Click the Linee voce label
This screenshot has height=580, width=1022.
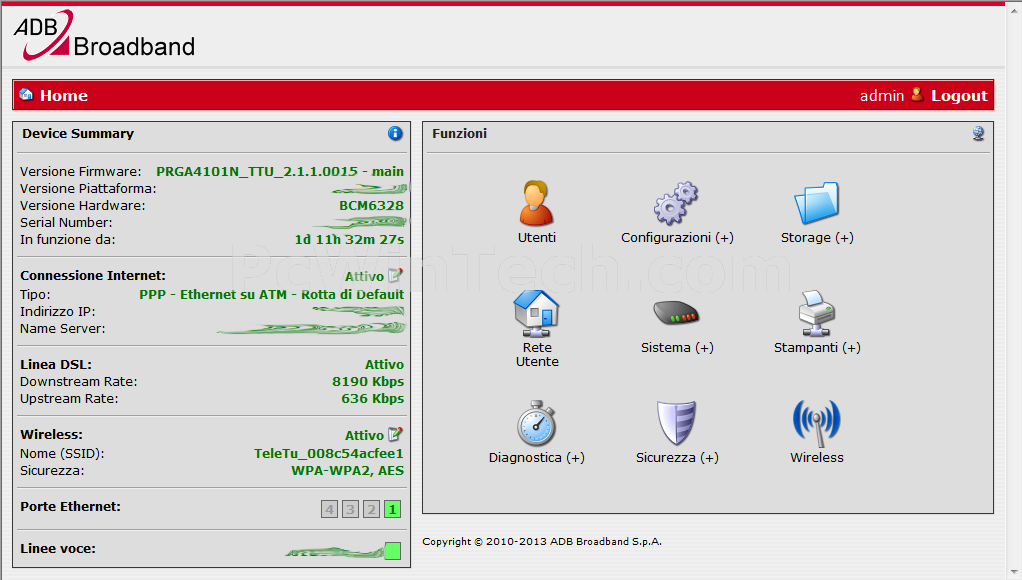(58, 549)
